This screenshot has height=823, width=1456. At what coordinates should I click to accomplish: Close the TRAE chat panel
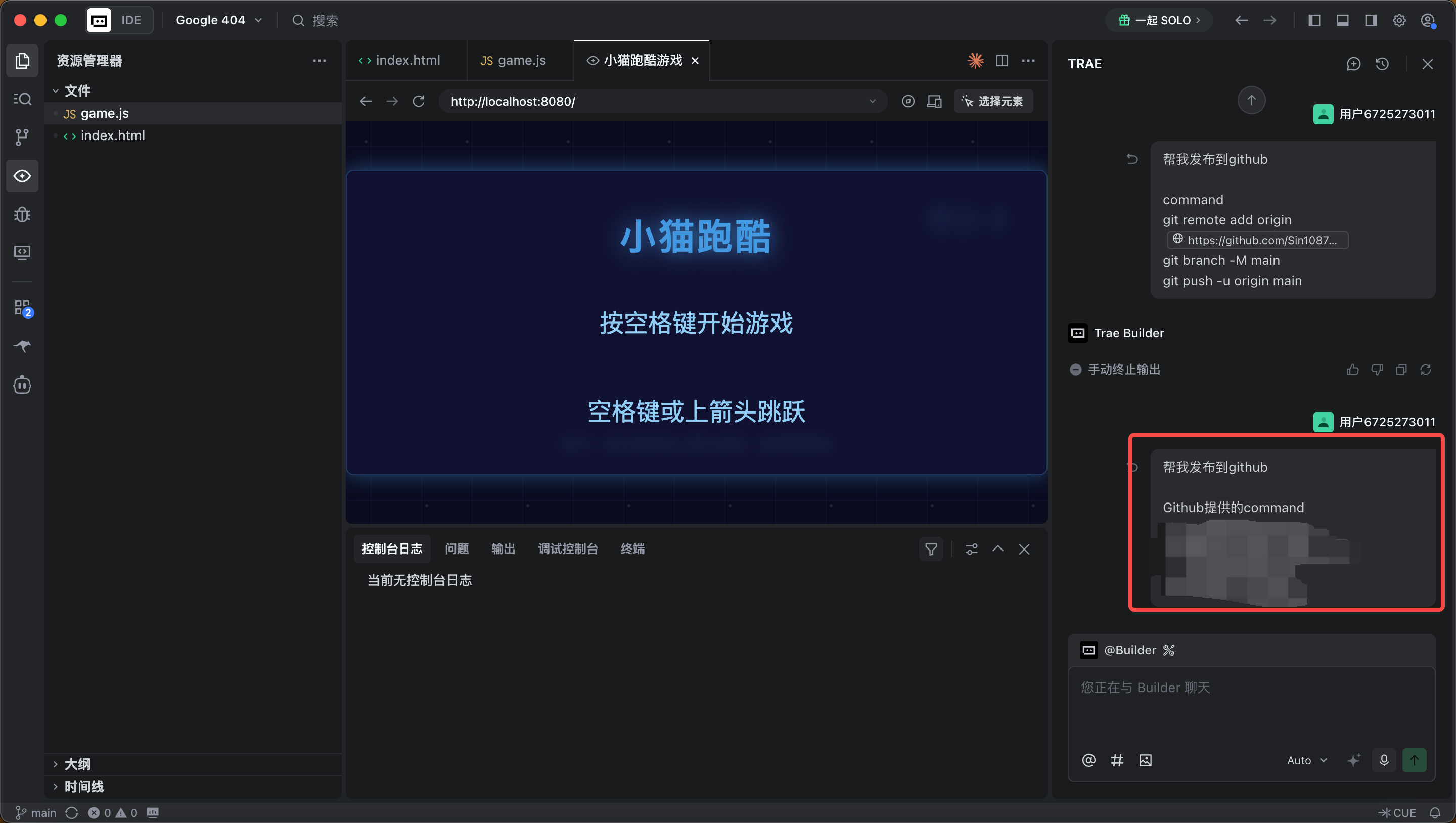click(x=1427, y=64)
